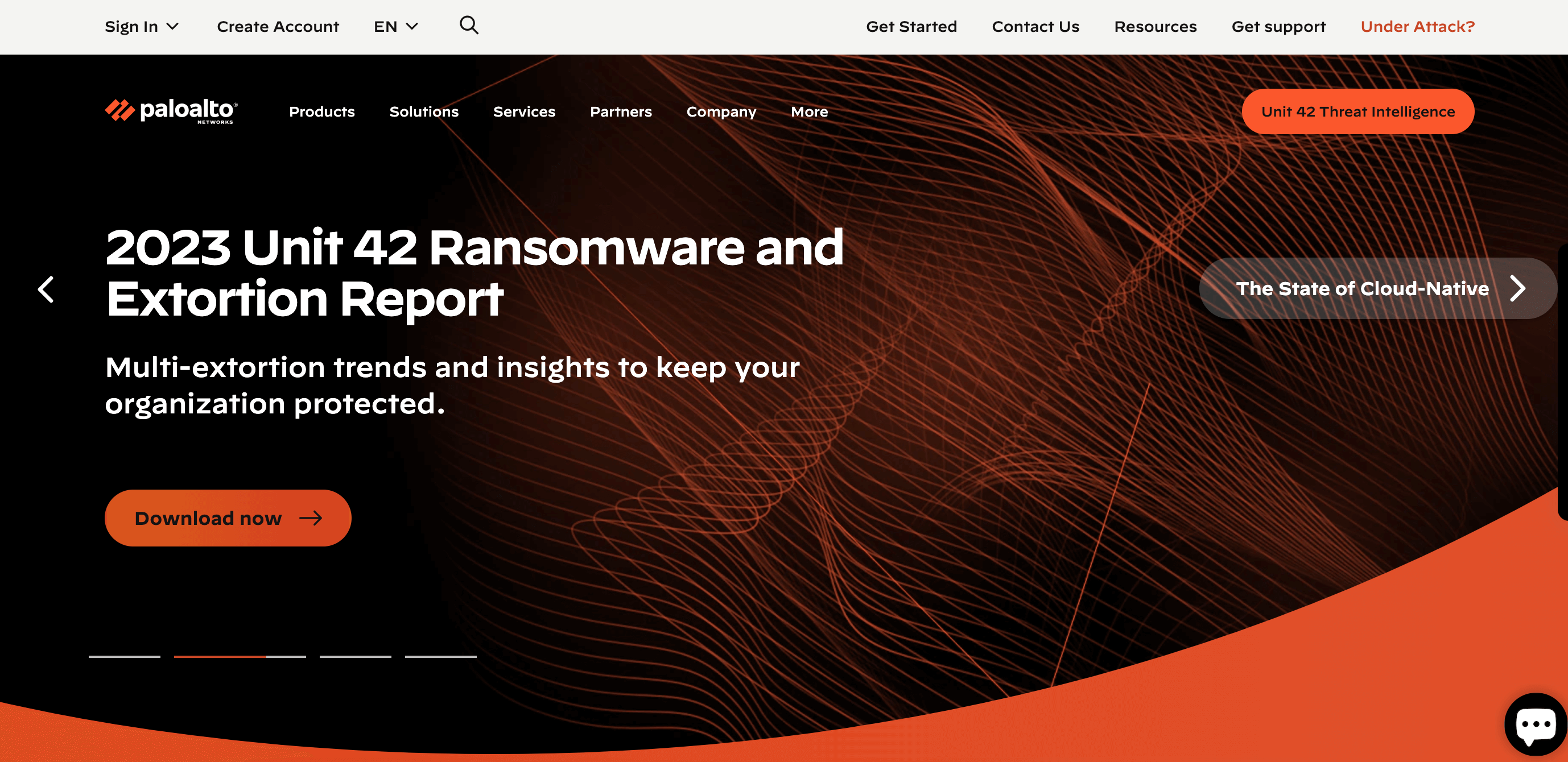The width and height of the screenshot is (1568, 762).
Task: Click the arrow in Download now
Action: (311, 518)
